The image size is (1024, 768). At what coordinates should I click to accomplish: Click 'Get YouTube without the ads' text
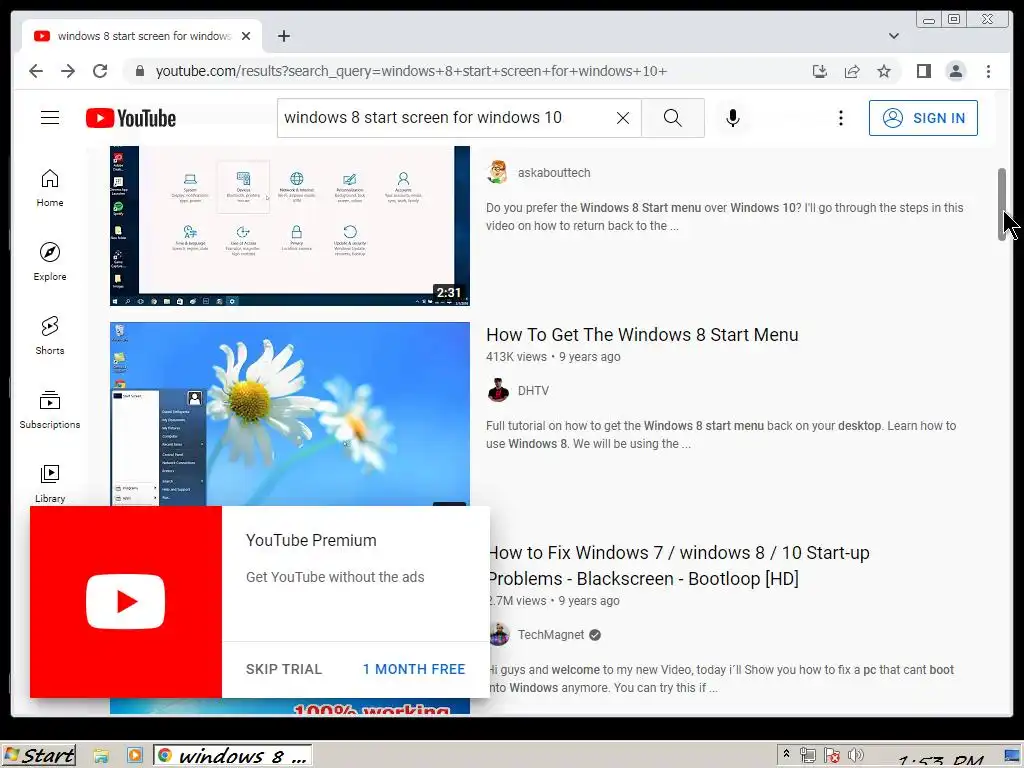click(335, 577)
